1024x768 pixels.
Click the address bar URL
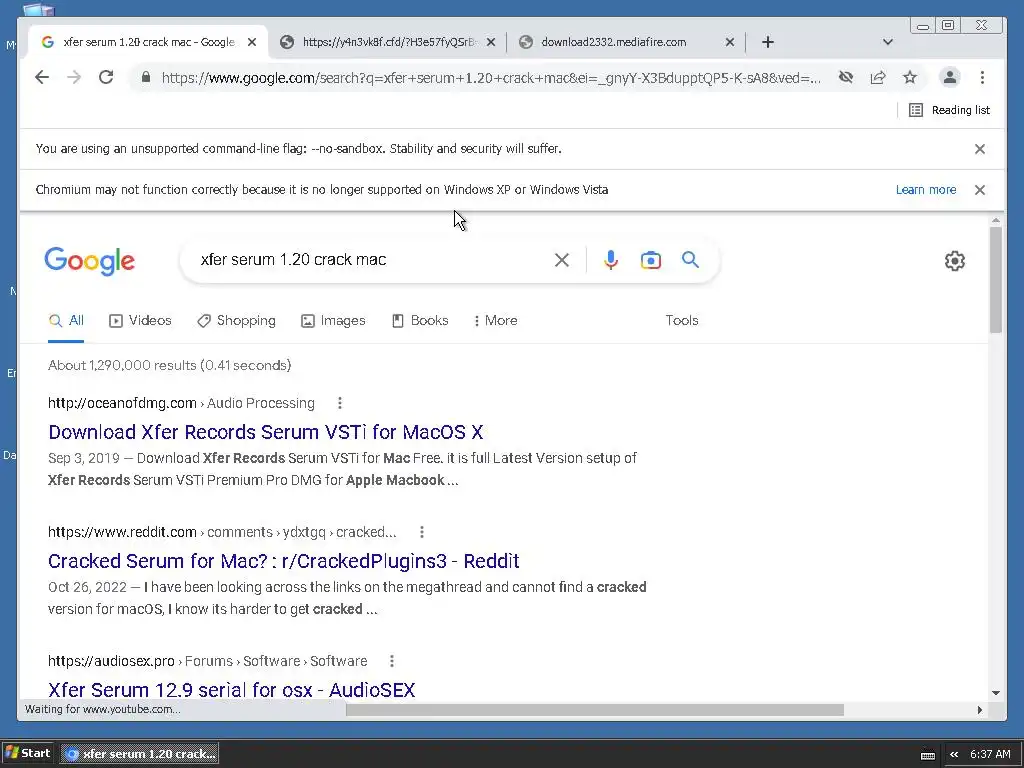tap(491, 78)
